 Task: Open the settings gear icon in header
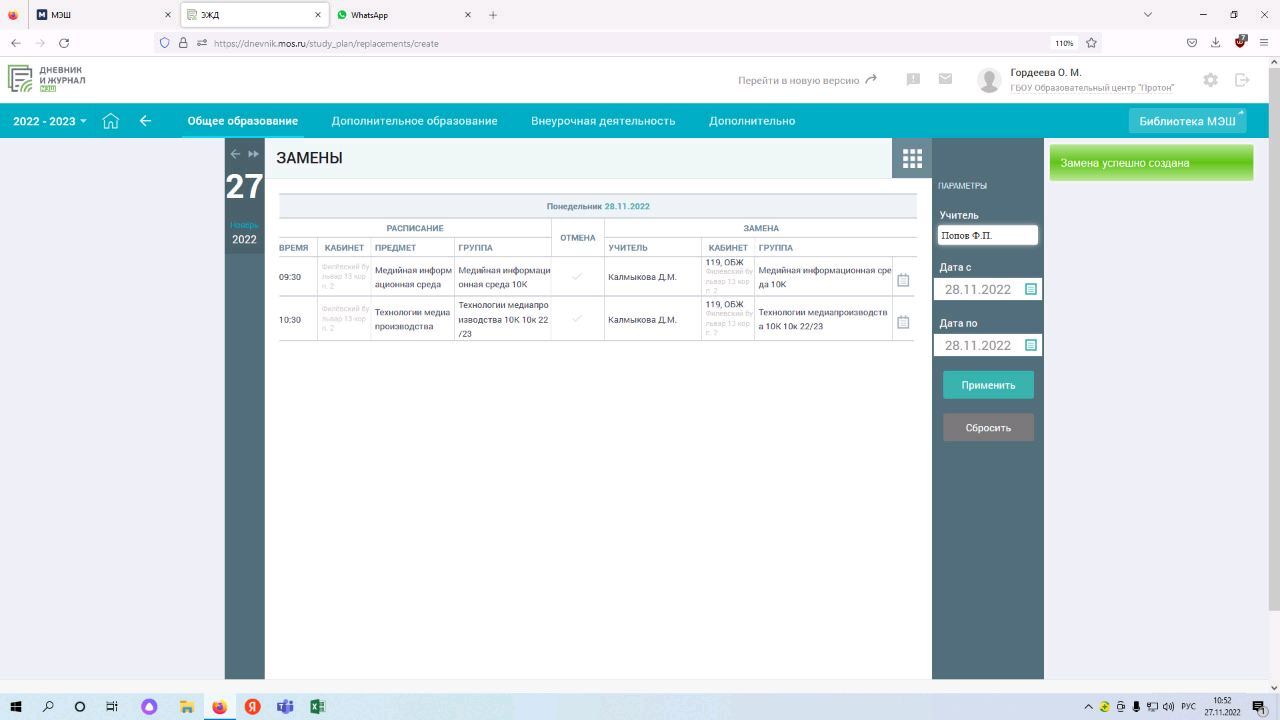[1210, 80]
